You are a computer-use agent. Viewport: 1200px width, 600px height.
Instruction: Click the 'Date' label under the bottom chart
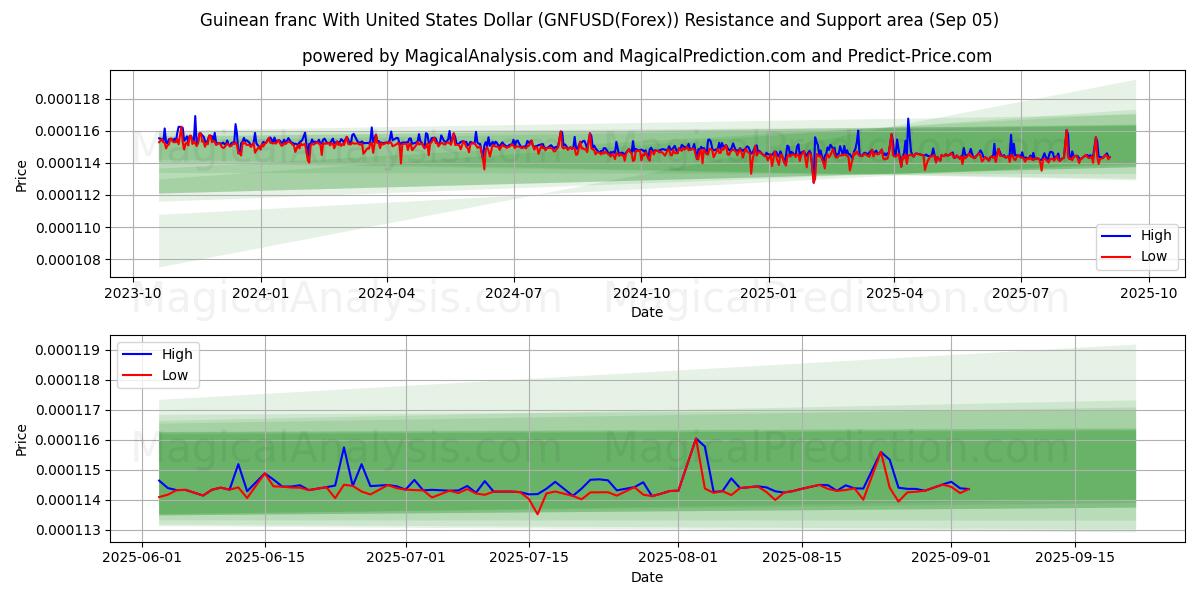point(647,578)
